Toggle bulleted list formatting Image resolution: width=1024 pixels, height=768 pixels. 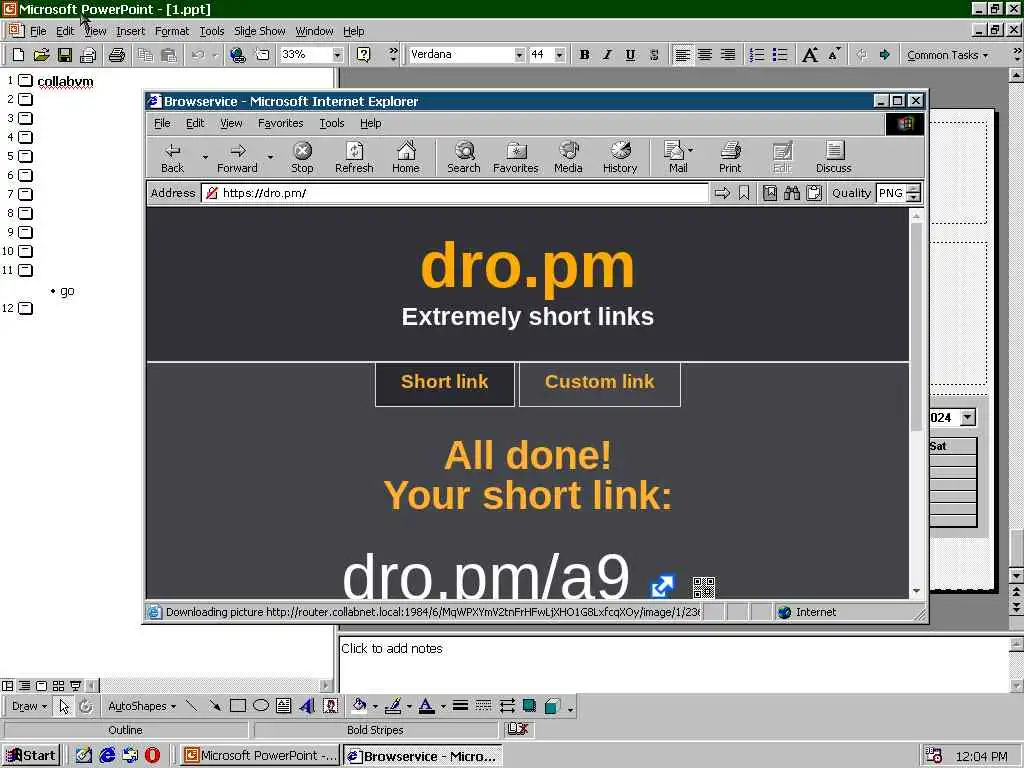coord(780,55)
